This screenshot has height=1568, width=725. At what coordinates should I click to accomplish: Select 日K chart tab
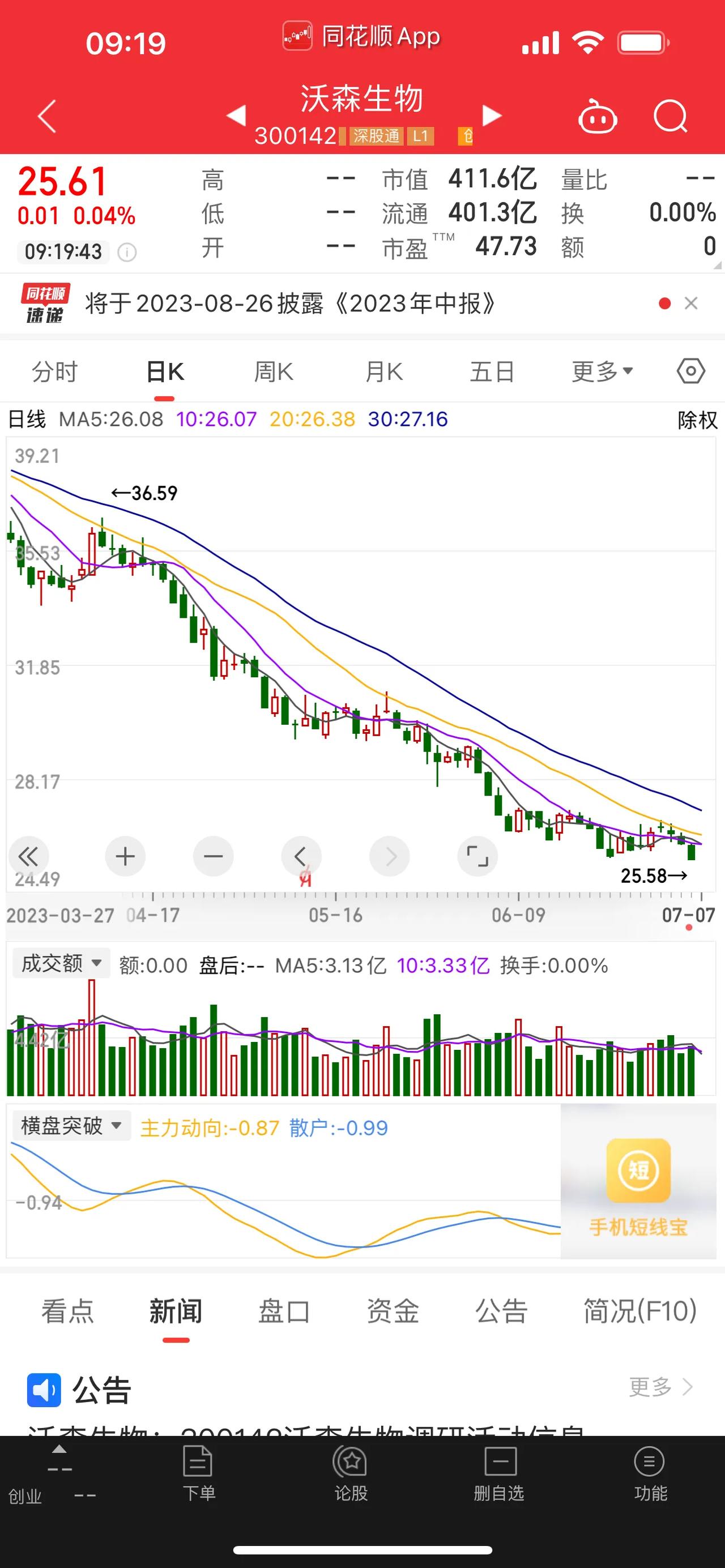pyautogui.click(x=165, y=372)
